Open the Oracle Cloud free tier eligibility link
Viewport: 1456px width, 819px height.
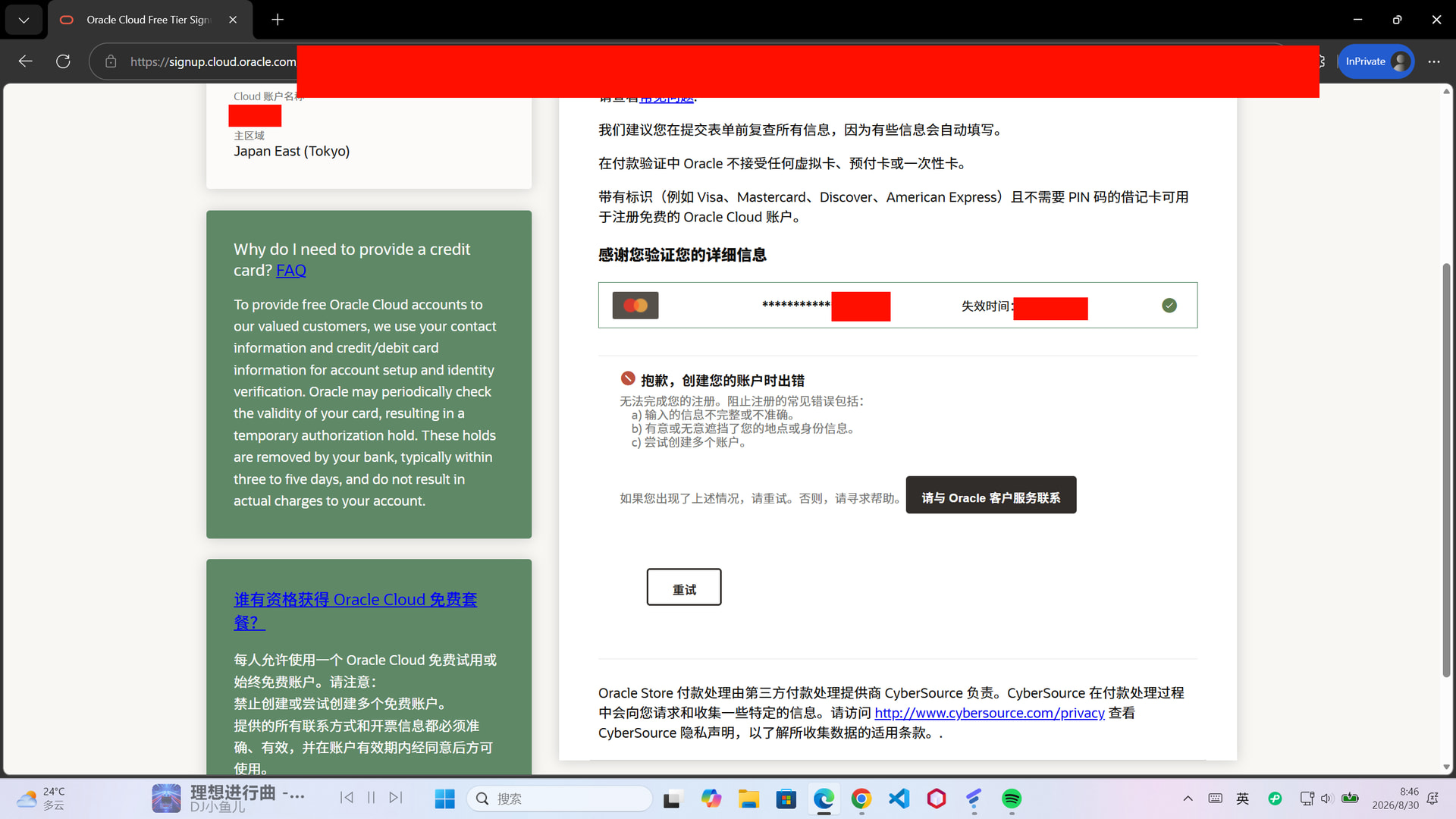[x=355, y=610]
